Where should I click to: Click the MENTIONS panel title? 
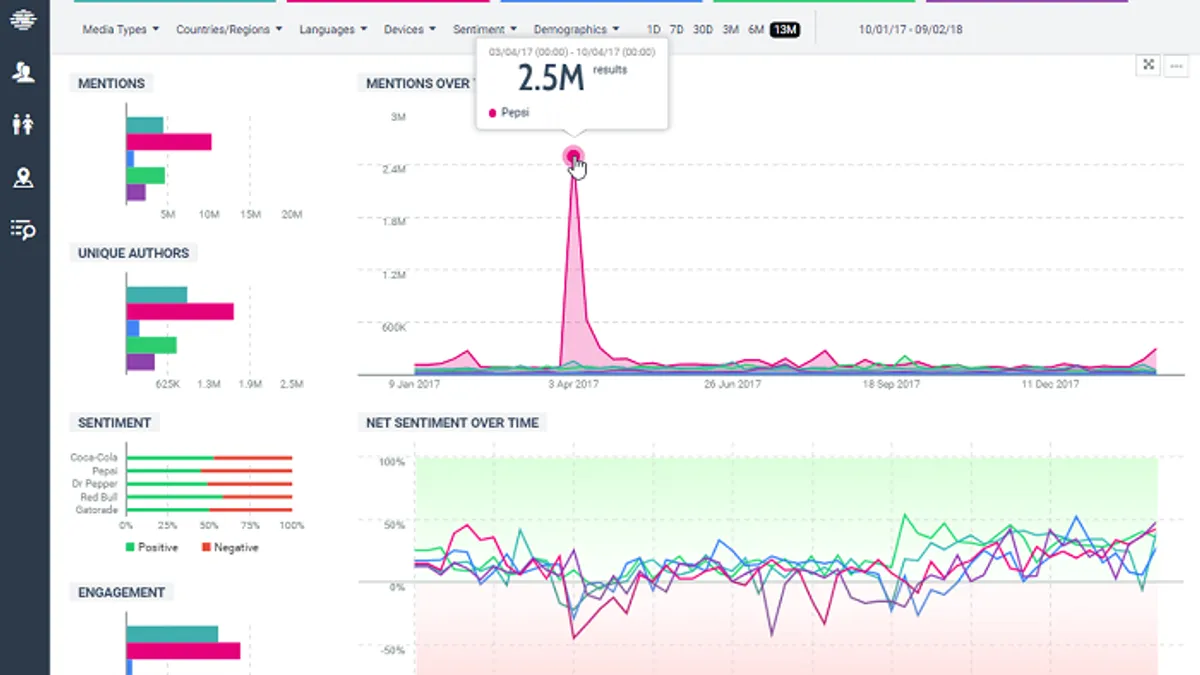pos(111,84)
